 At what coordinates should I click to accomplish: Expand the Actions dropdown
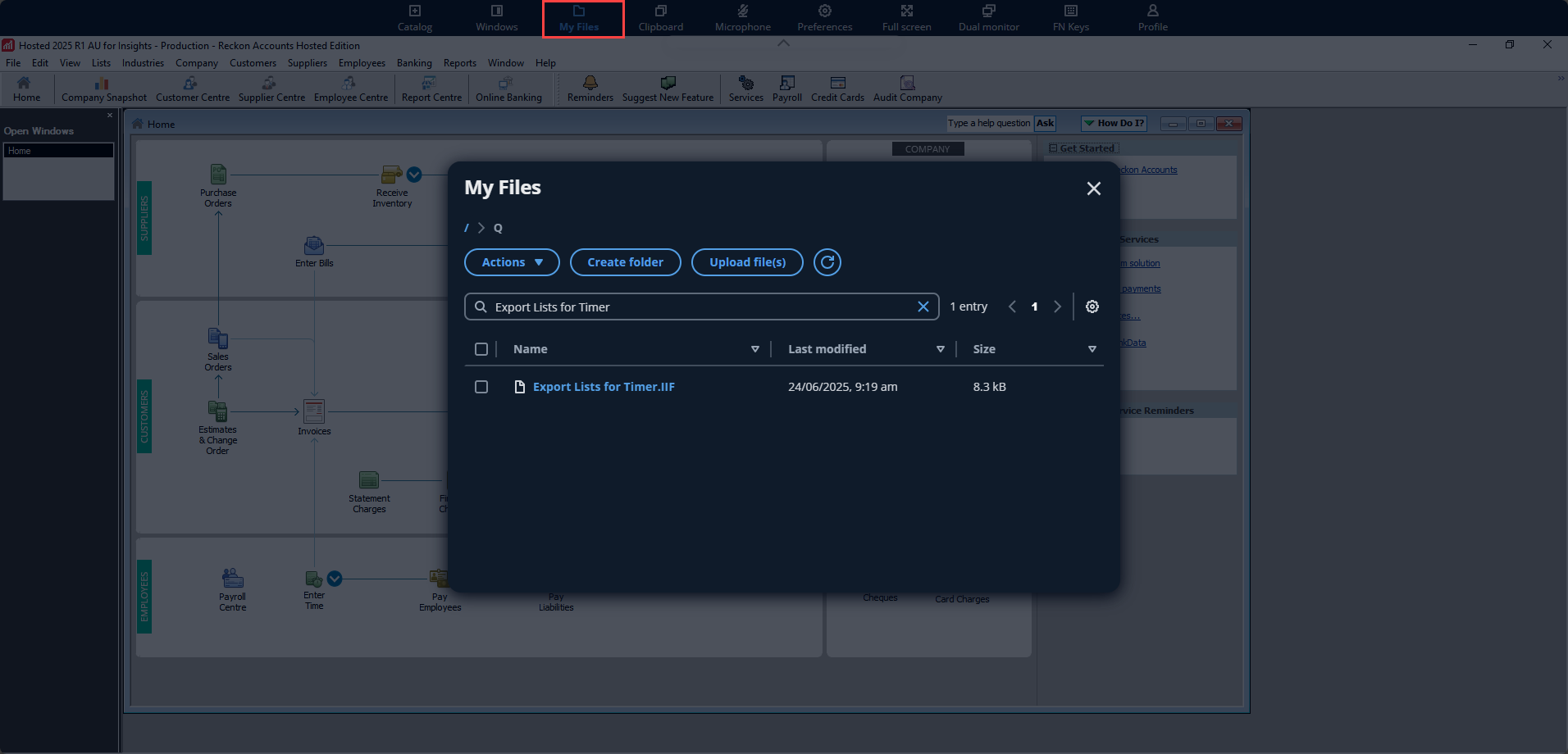coord(512,262)
